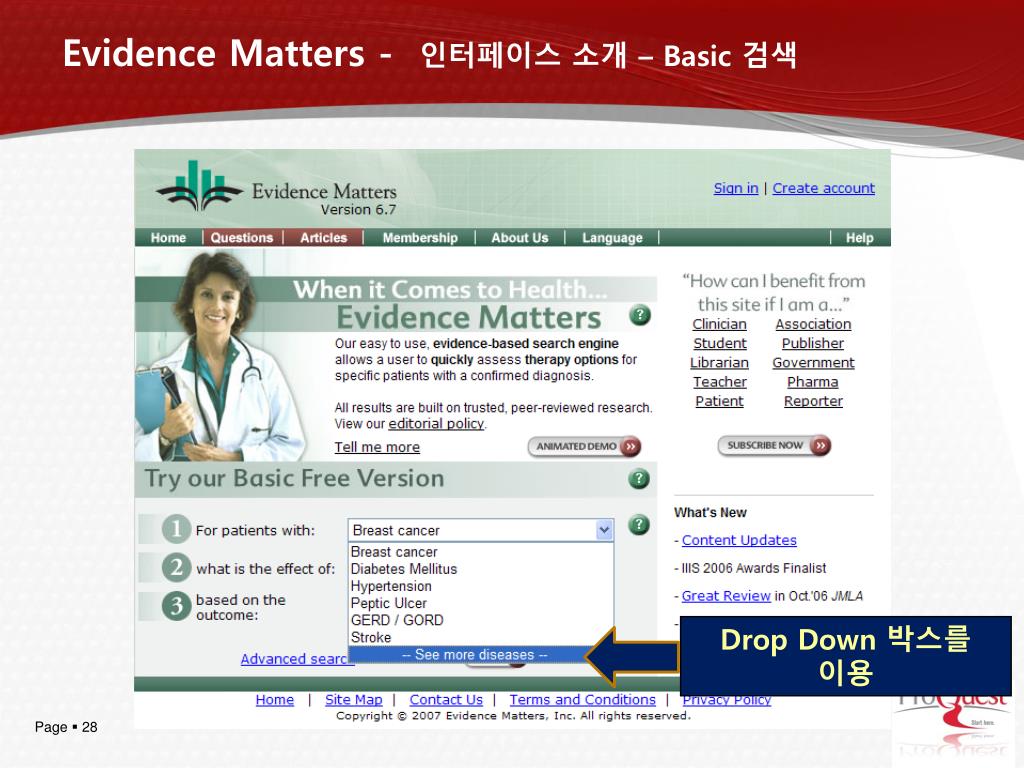Click the doctor photo banner

[220, 356]
